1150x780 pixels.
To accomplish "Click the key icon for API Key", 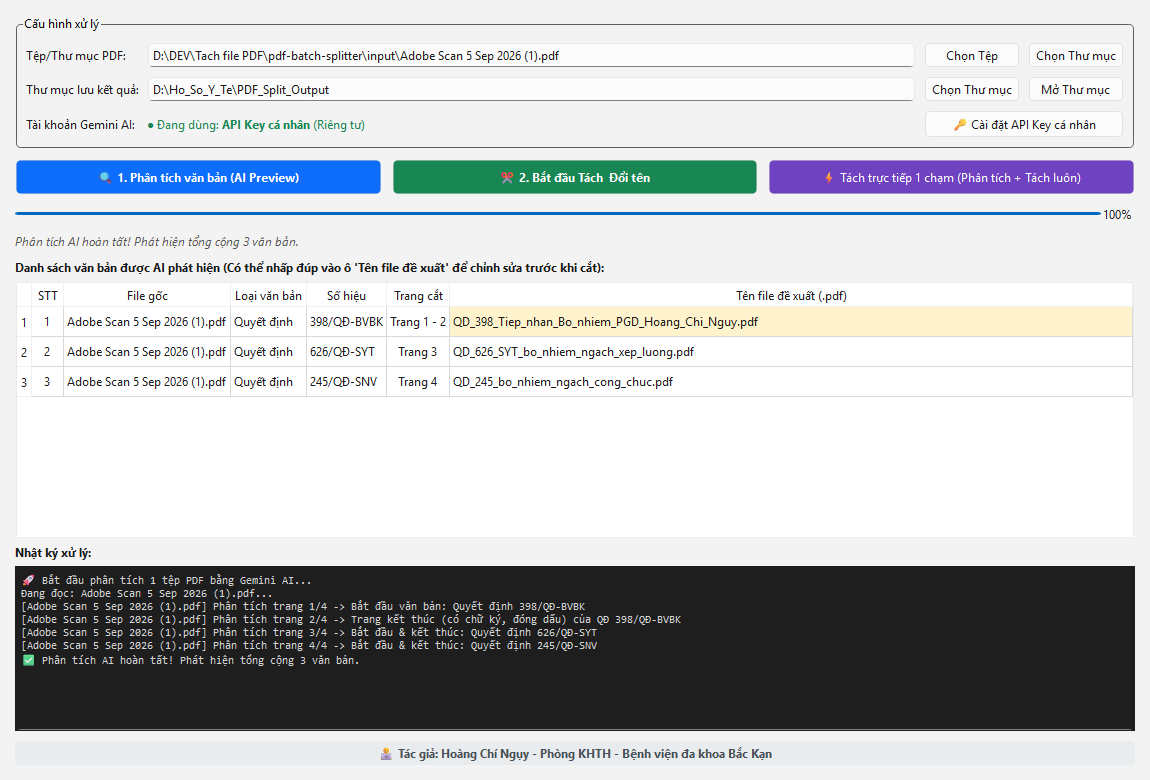I will 959,125.
